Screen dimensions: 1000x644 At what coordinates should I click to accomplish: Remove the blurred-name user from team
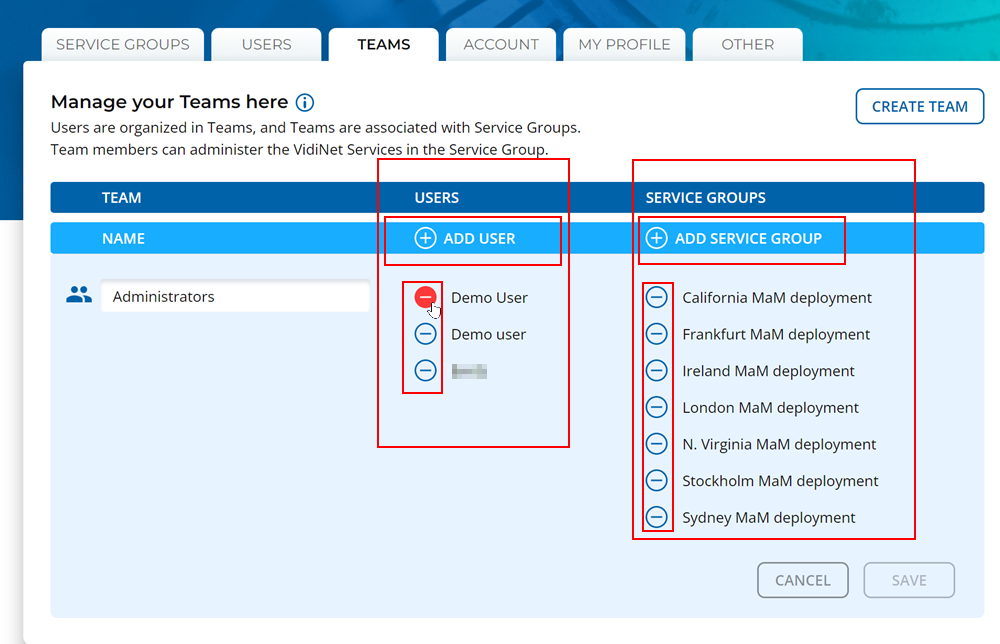(x=426, y=371)
